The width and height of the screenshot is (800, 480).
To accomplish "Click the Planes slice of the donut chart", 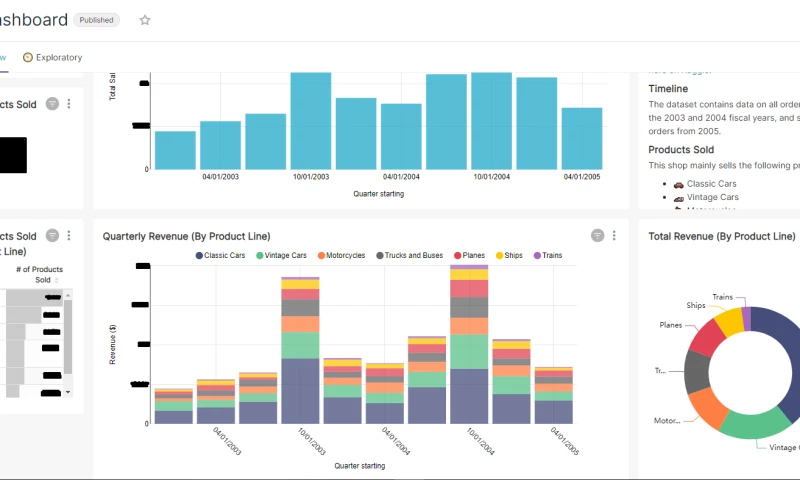I will [706, 339].
